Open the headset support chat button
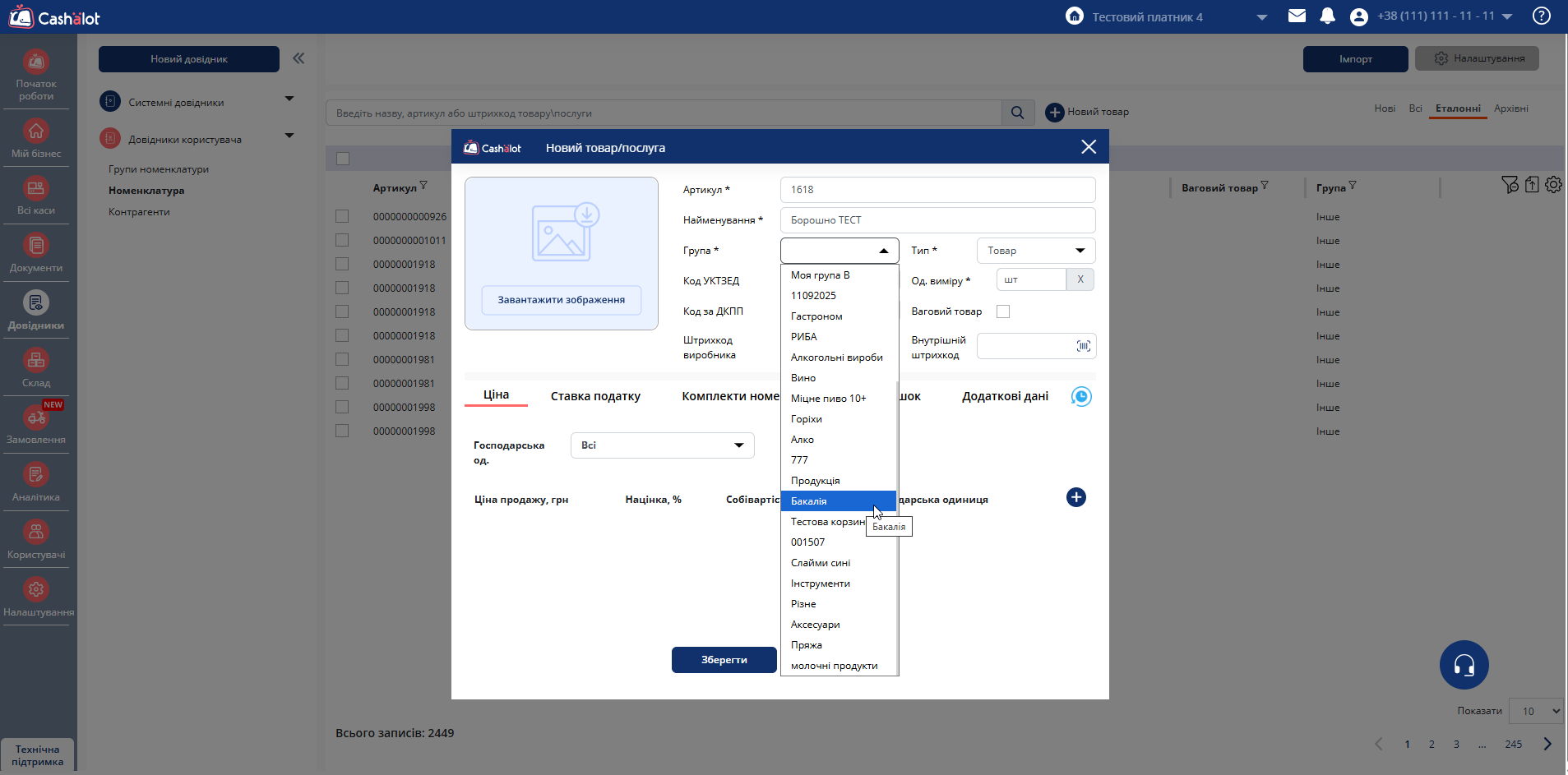Viewport: 1568px width, 775px height. coord(1464,665)
